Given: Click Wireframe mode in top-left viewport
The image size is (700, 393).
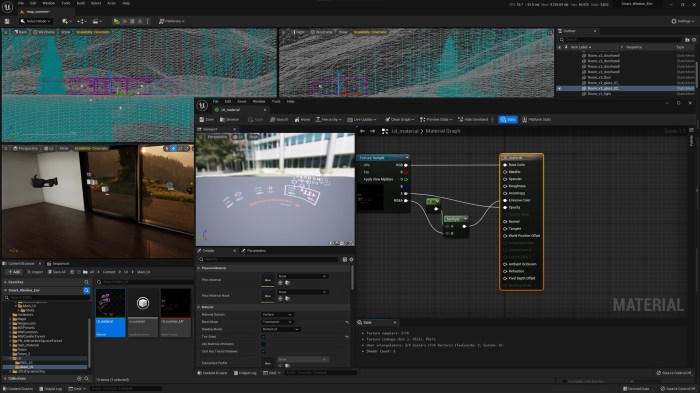Looking at the screenshot, I should coord(44,32).
